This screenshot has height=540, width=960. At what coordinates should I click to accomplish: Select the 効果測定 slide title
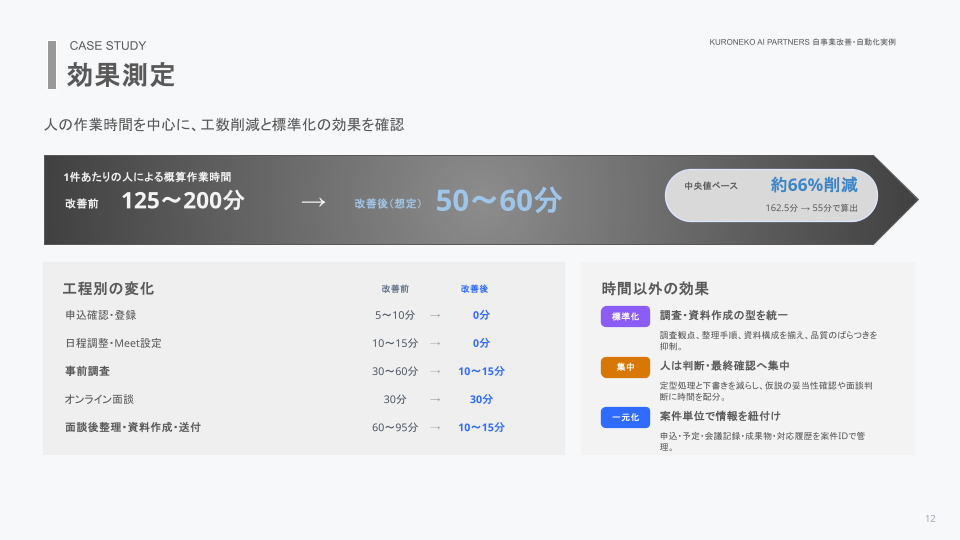[121, 75]
